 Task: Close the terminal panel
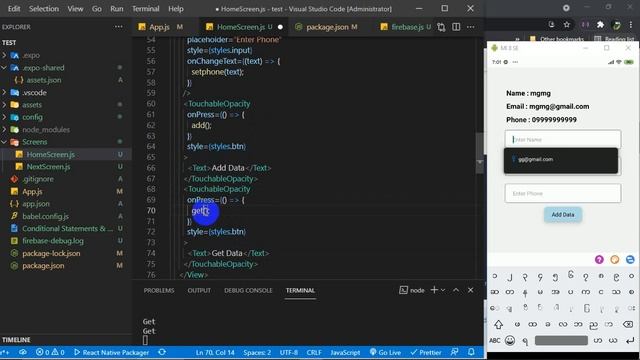(x=471, y=290)
